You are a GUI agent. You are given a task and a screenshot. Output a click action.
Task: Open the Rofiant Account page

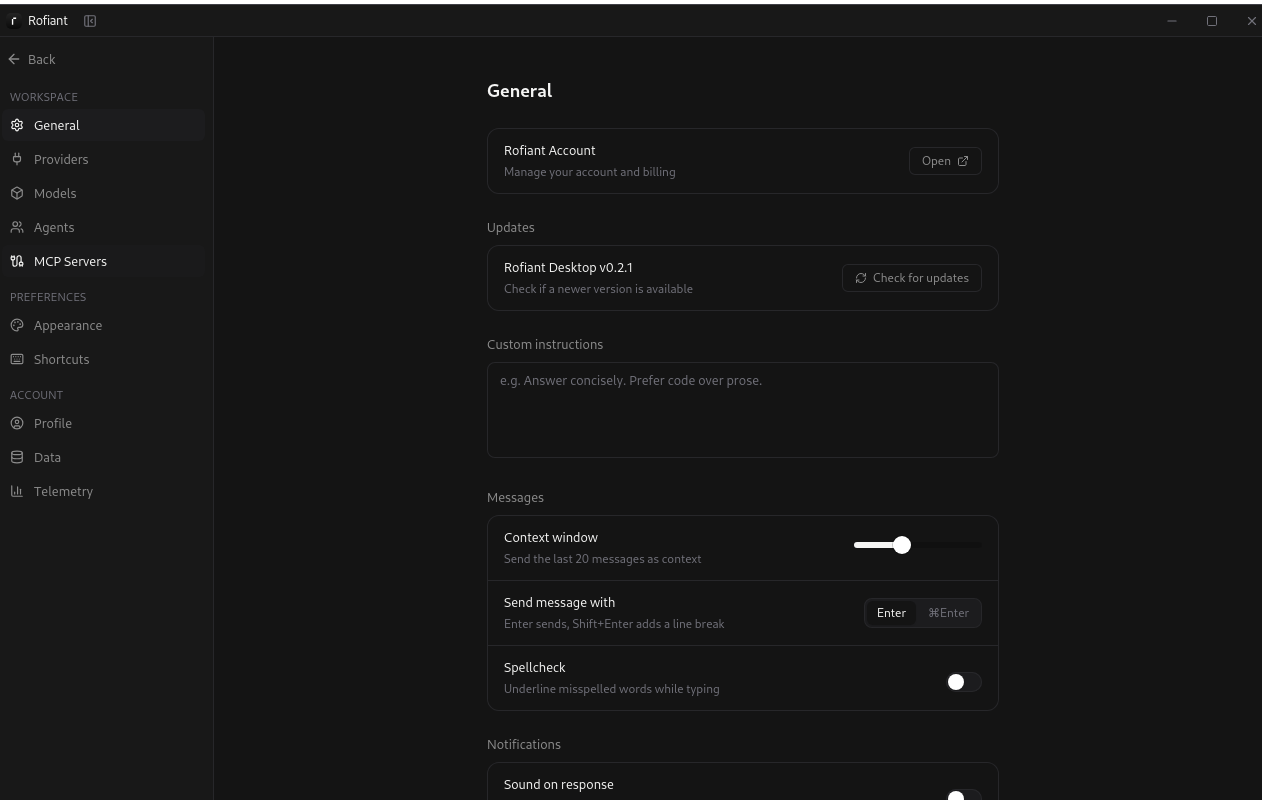click(945, 161)
